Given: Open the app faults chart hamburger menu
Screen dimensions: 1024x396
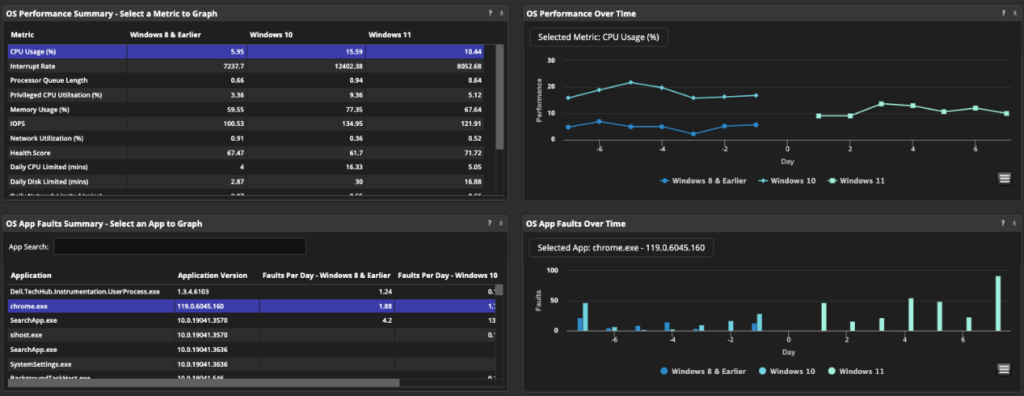Looking at the screenshot, I should [x=1004, y=369].
